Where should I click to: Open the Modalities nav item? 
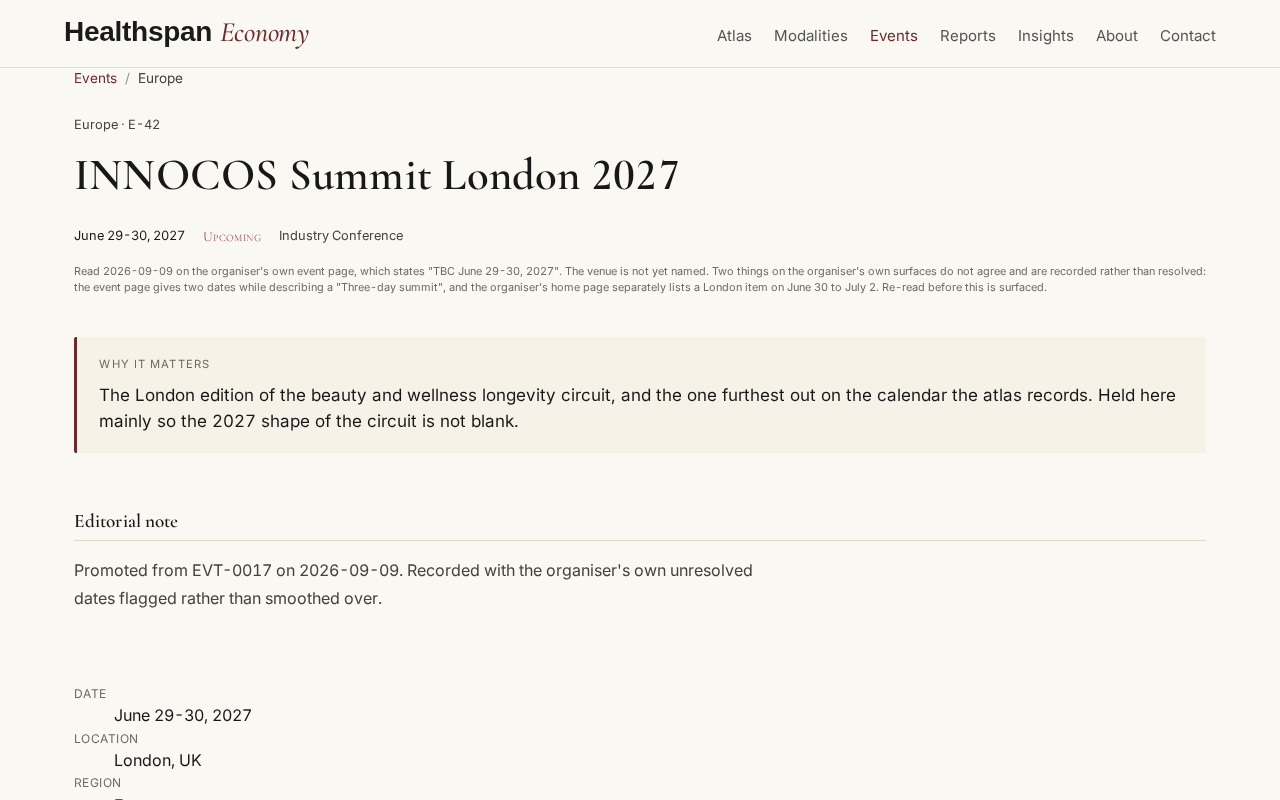click(811, 36)
